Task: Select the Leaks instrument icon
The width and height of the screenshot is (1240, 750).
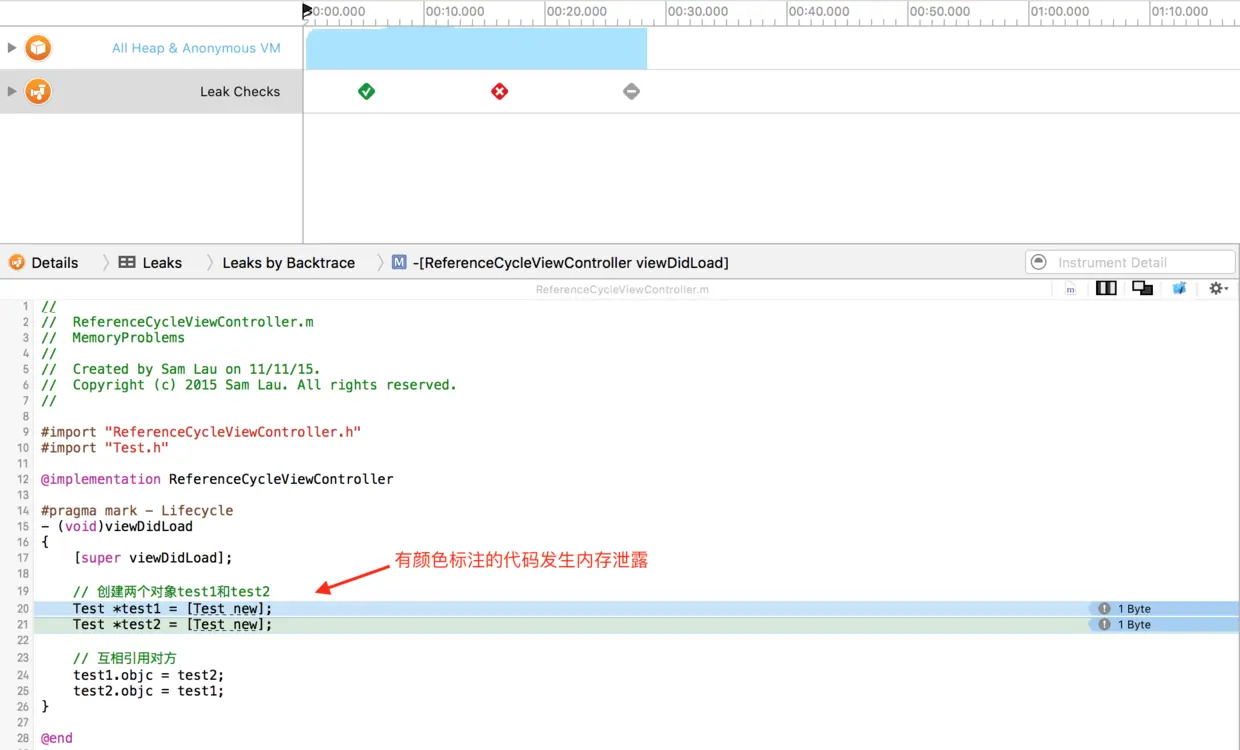Action: pyautogui.click(x=38, y=92)
